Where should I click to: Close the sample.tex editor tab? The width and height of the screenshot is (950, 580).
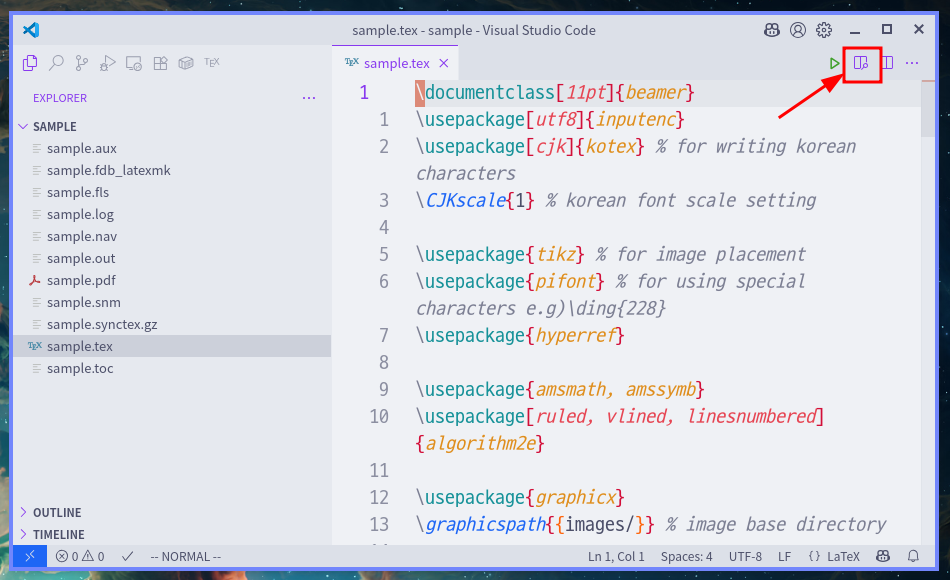444,63
